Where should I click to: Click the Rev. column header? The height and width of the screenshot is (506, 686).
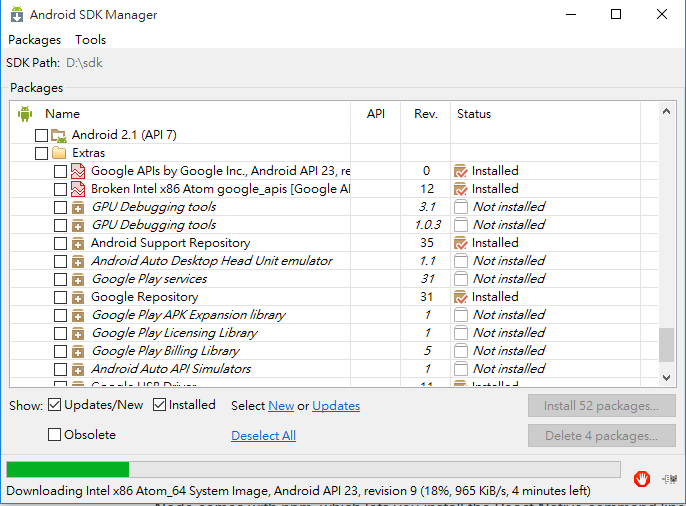pyautogui.click(x=426, y=114)
